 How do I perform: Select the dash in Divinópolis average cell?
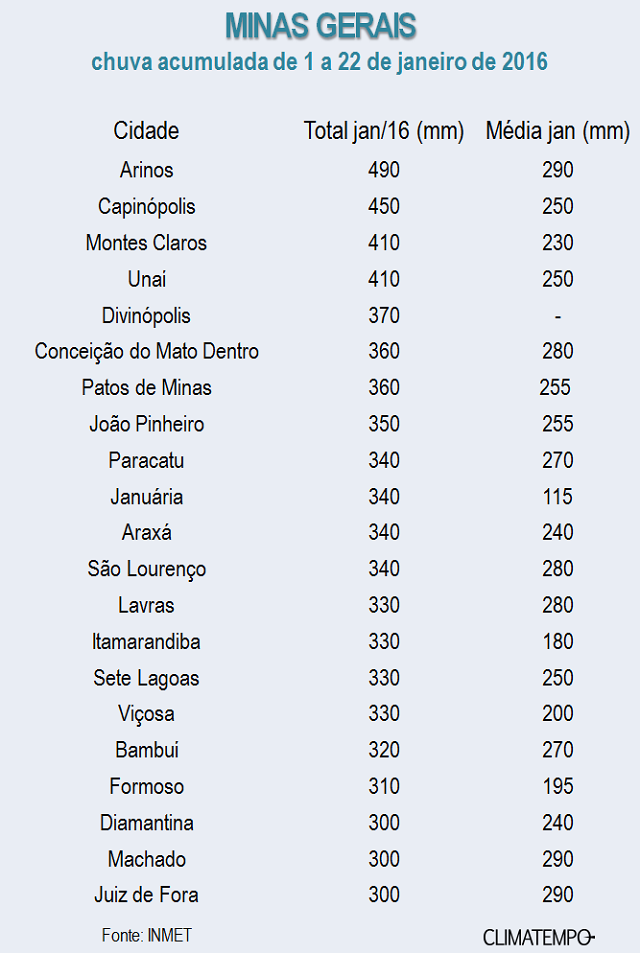click(x=557, y=316)
